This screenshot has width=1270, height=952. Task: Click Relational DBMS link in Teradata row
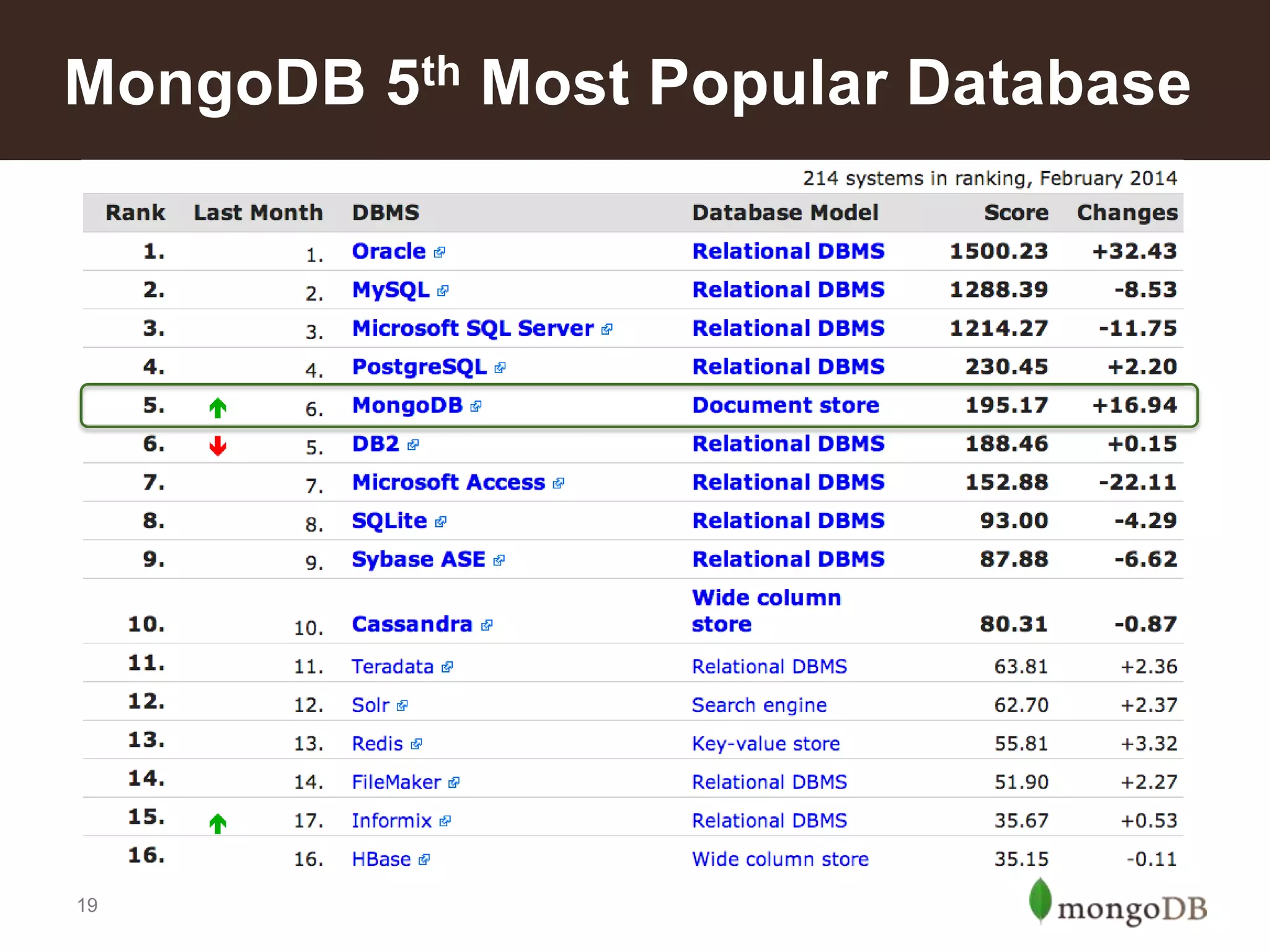(770, 666)
